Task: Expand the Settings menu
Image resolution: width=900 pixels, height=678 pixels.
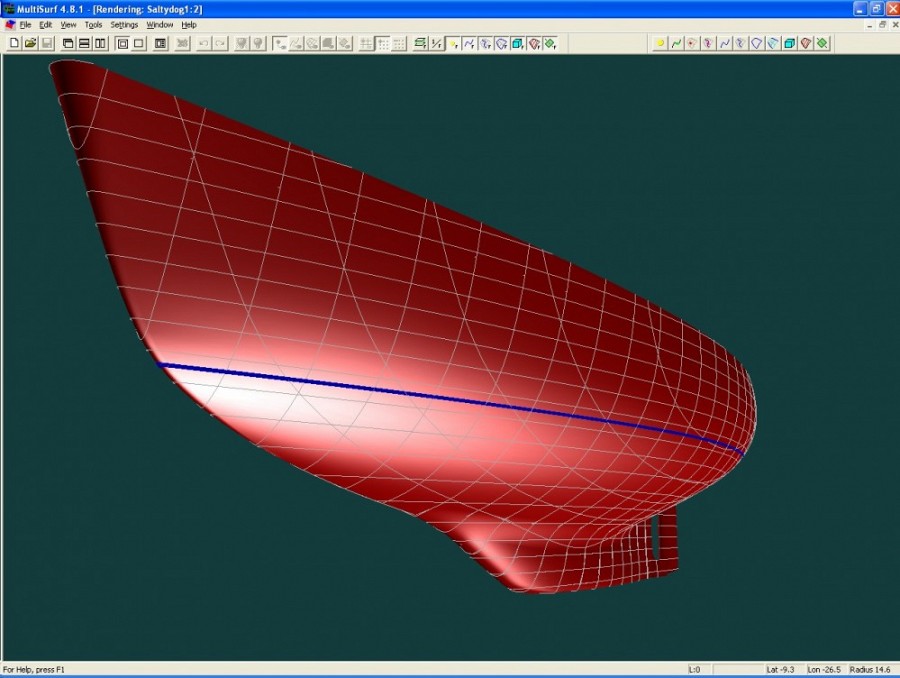Action: tap(124, 24)
